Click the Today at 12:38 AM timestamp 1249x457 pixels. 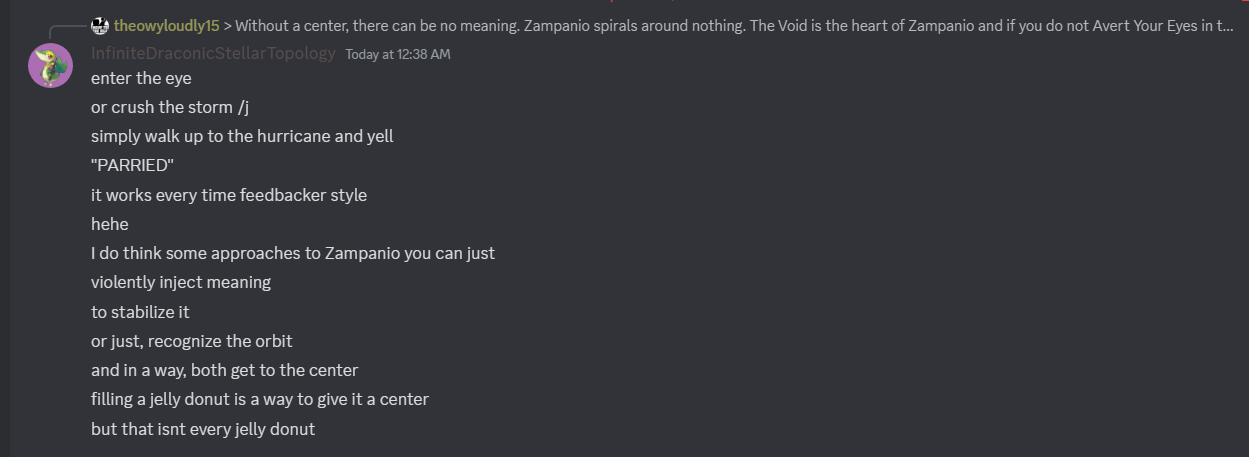click(x=397, y=54)
